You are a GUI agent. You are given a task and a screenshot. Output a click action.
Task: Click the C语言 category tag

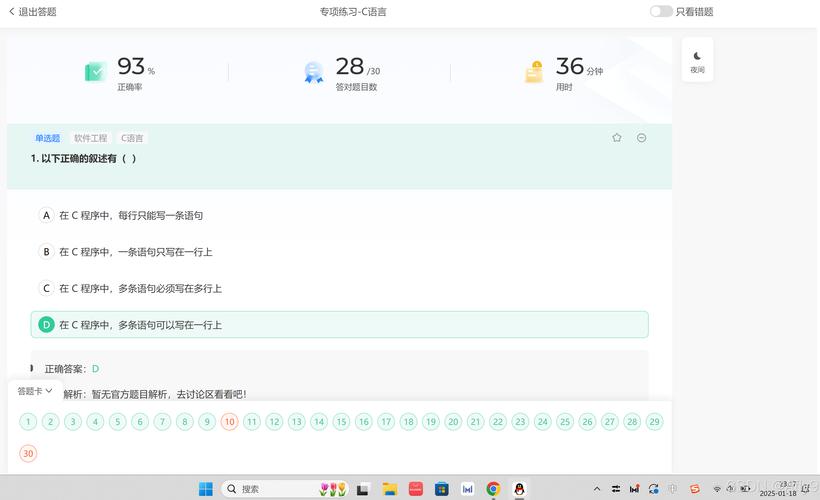coord(132,138)
